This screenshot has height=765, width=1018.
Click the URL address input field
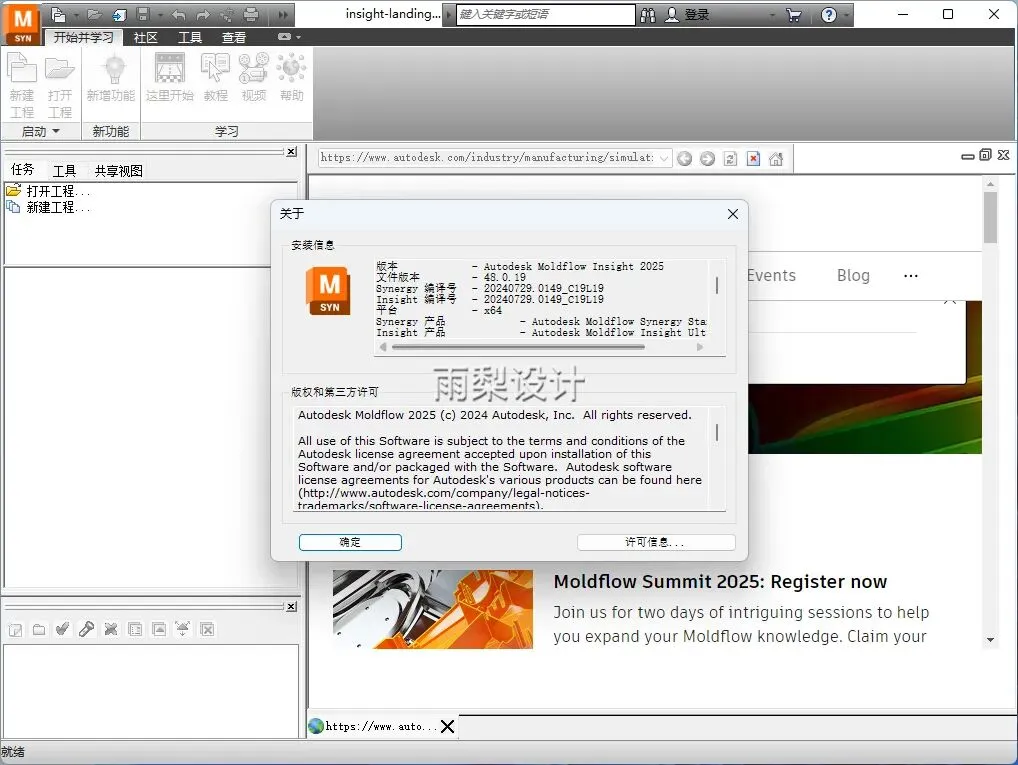click(487, 158)
